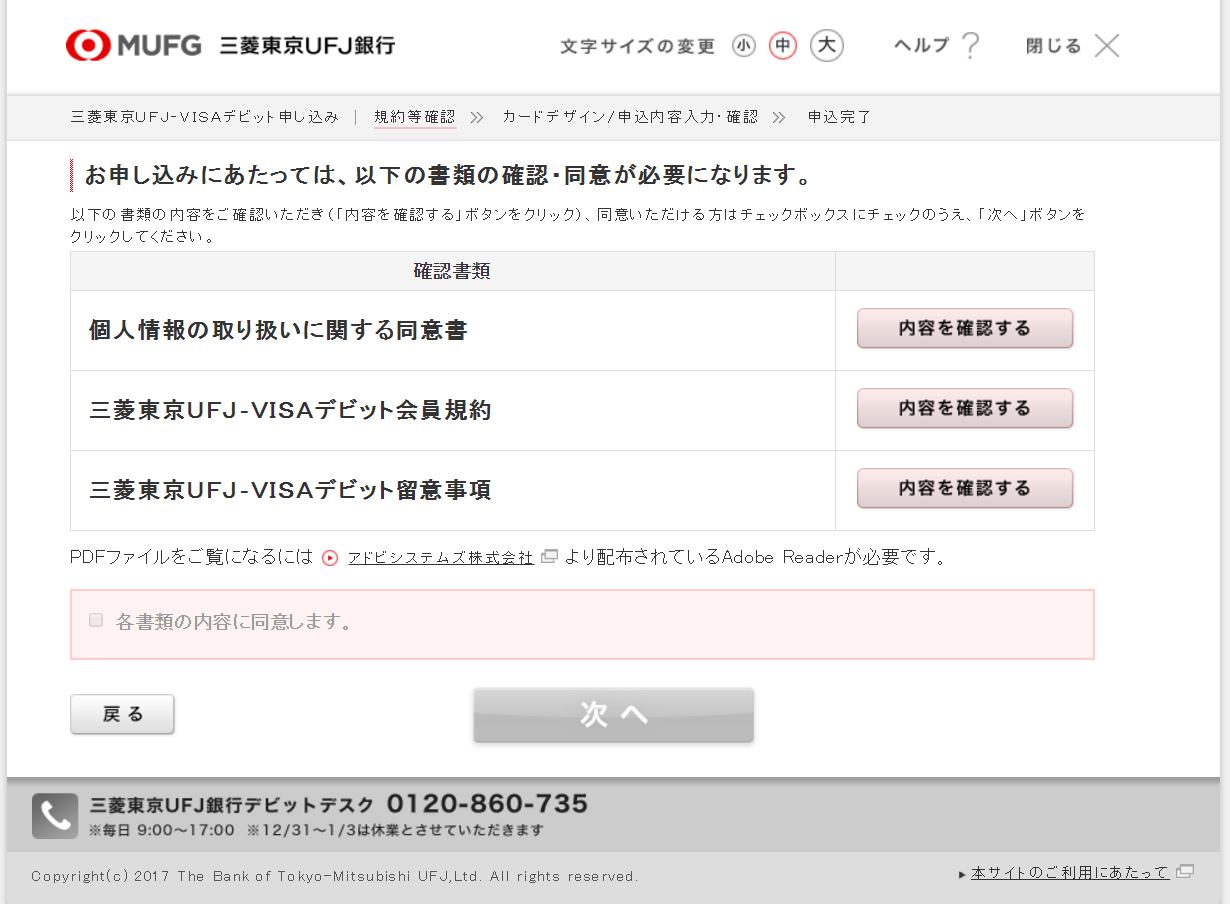
Task: Open 本サイトのご利用にあたって link
Action: [x=1070, y=873]
